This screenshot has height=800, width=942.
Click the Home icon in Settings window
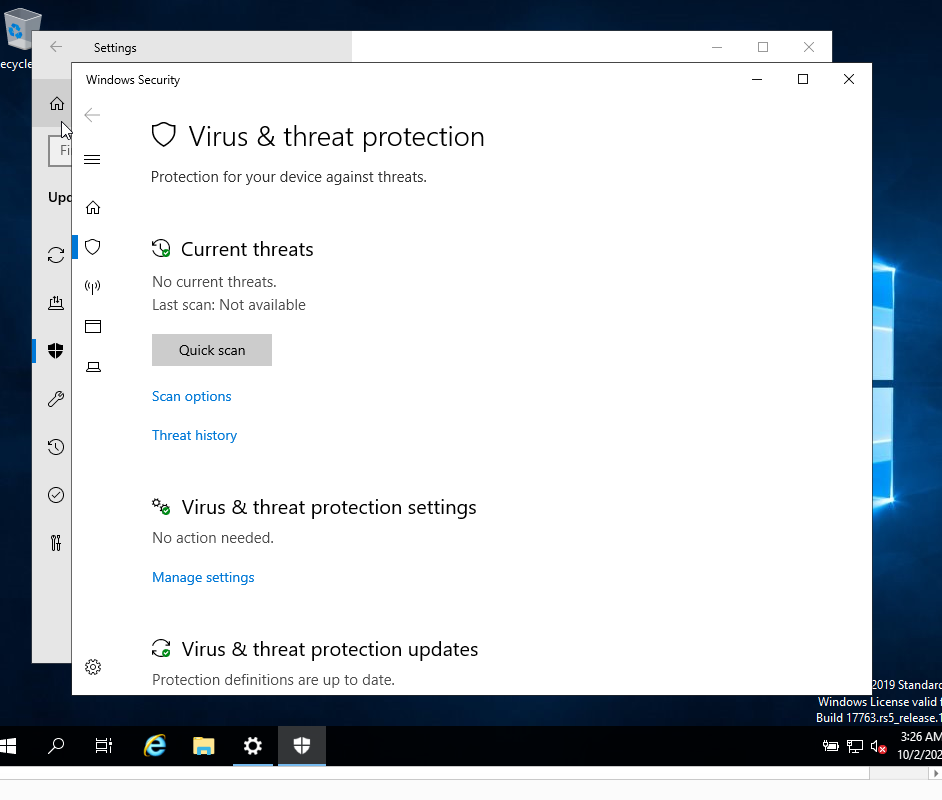pyautogui.click(x=56, y=104)
